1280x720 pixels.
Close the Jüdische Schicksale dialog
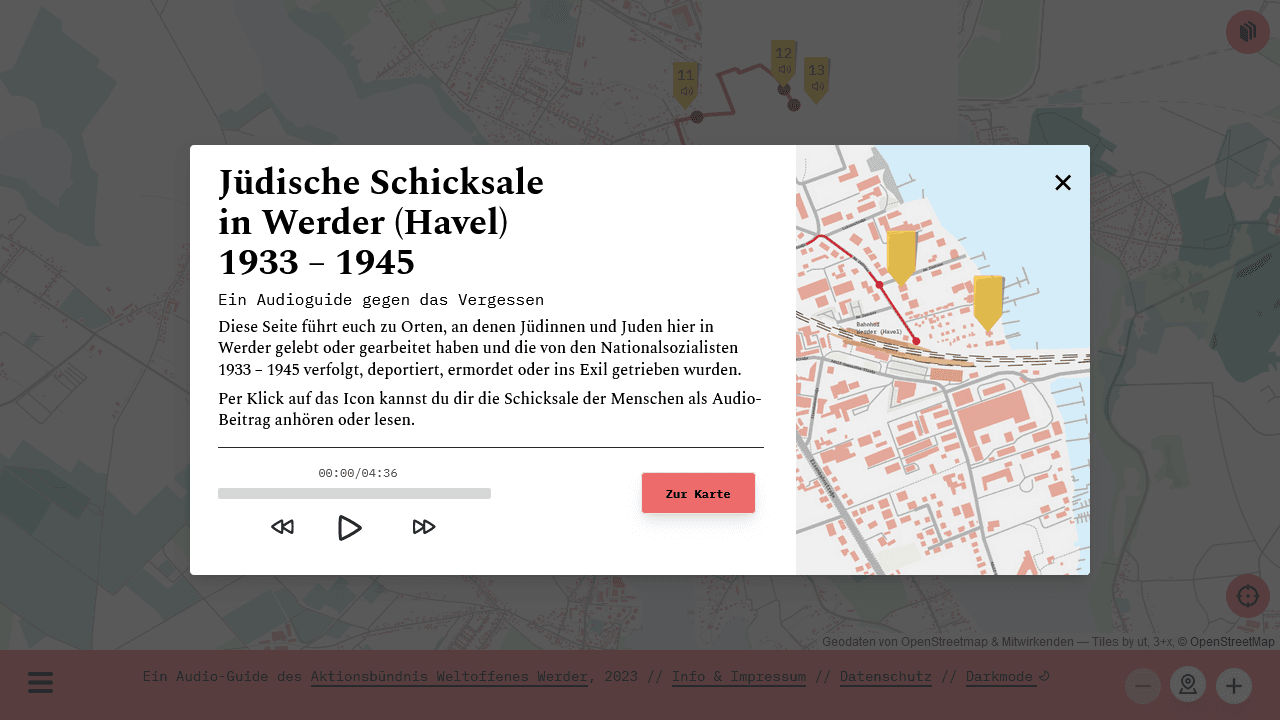[x=1062, y=183]
